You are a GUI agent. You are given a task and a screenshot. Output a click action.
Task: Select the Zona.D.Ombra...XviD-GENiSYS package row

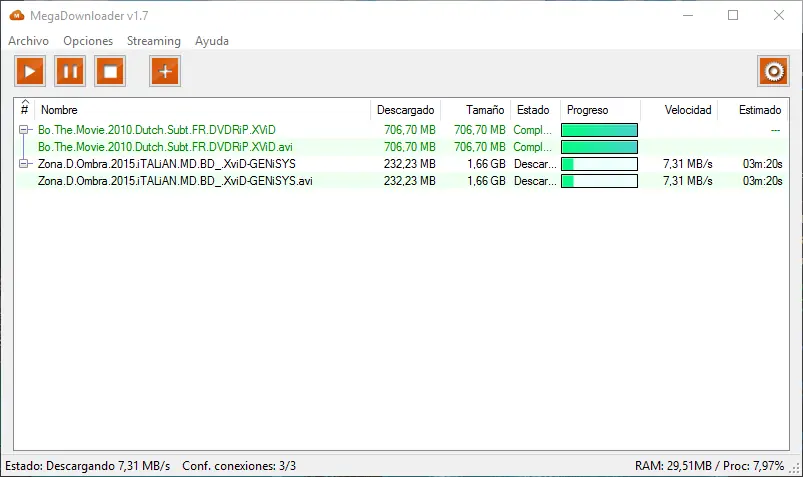click(402, 164)
